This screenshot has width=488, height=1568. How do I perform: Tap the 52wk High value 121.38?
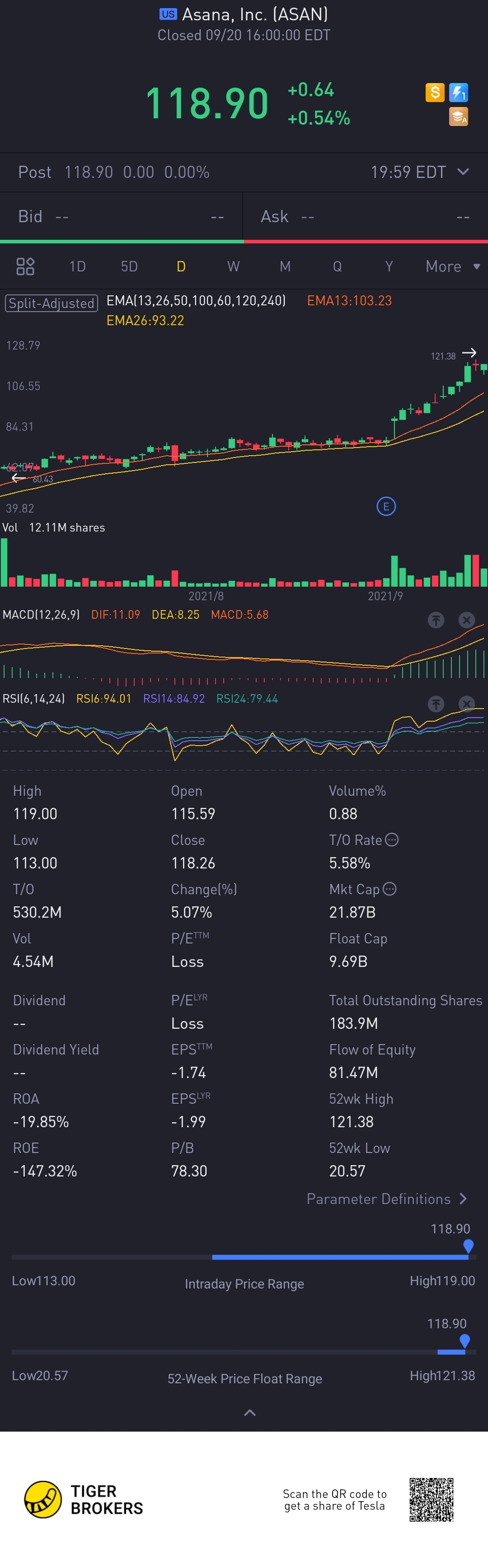[352, 1121]
